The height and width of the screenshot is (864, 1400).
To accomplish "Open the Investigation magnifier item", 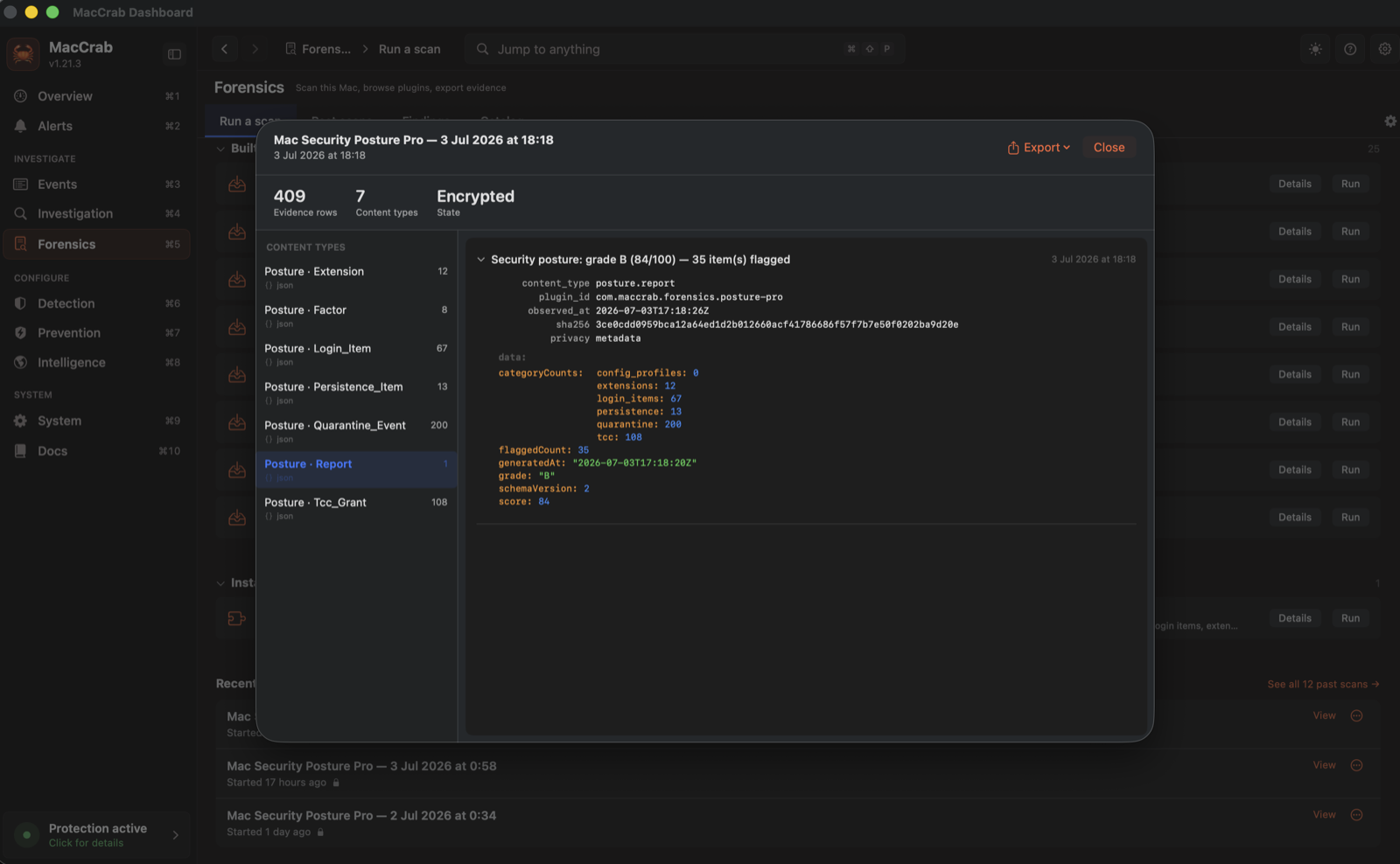I will [96, 213].
